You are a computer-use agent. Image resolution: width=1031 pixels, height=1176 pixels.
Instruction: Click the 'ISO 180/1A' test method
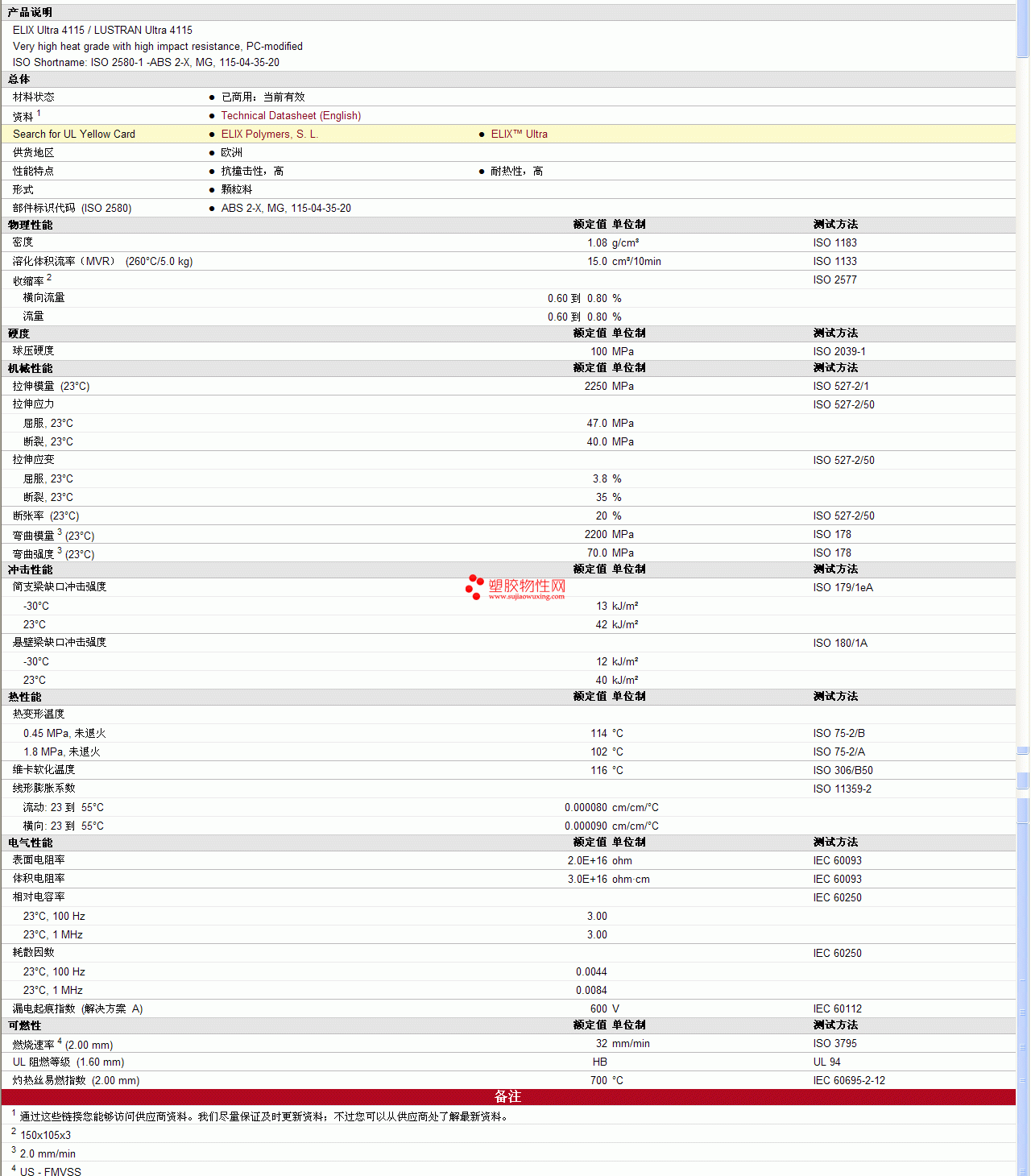click(x=840, y=644)
